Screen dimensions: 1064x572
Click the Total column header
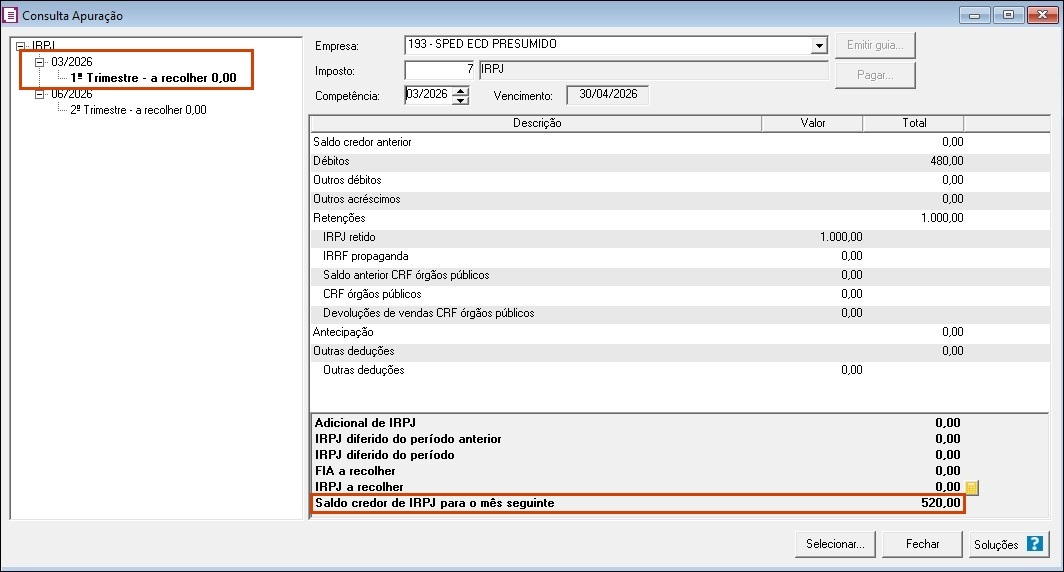(x=913, y=123)
